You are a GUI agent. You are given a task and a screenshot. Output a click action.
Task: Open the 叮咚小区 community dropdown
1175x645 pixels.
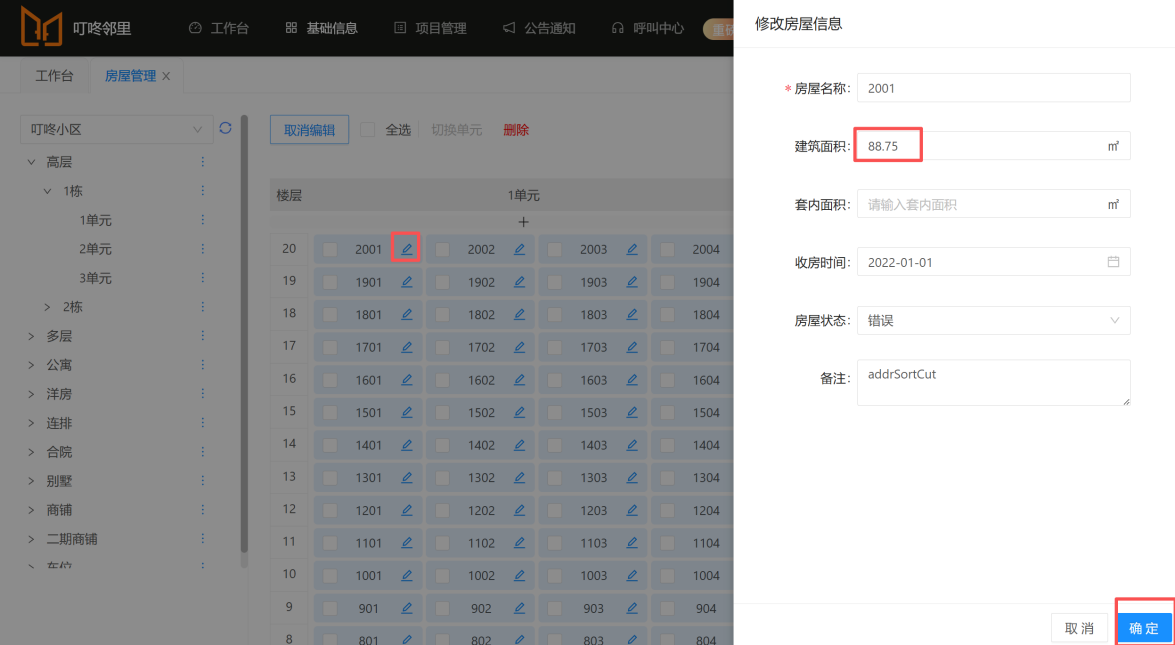pyautogui.click(x=116, y=129)
